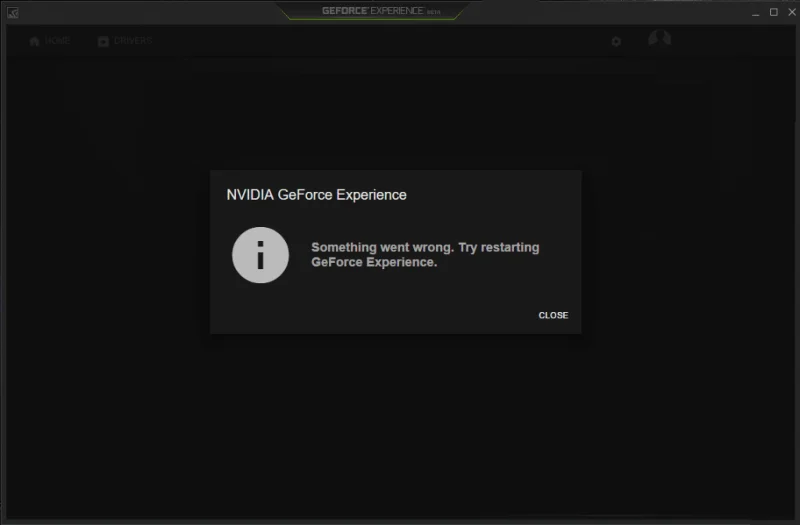Open settings via the gear icon

point(616,41)
